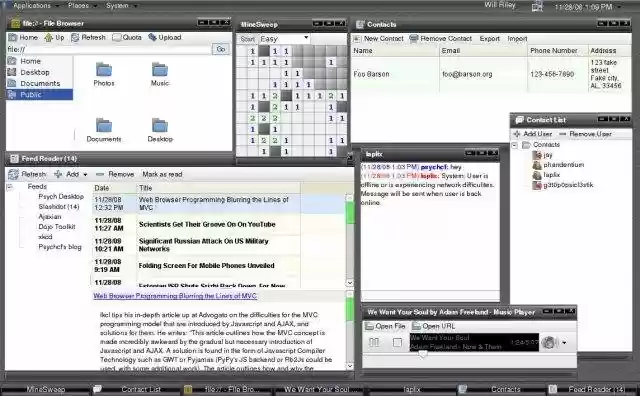Open the Easy difficulty dropdown in MineSweep

[284, 39]
